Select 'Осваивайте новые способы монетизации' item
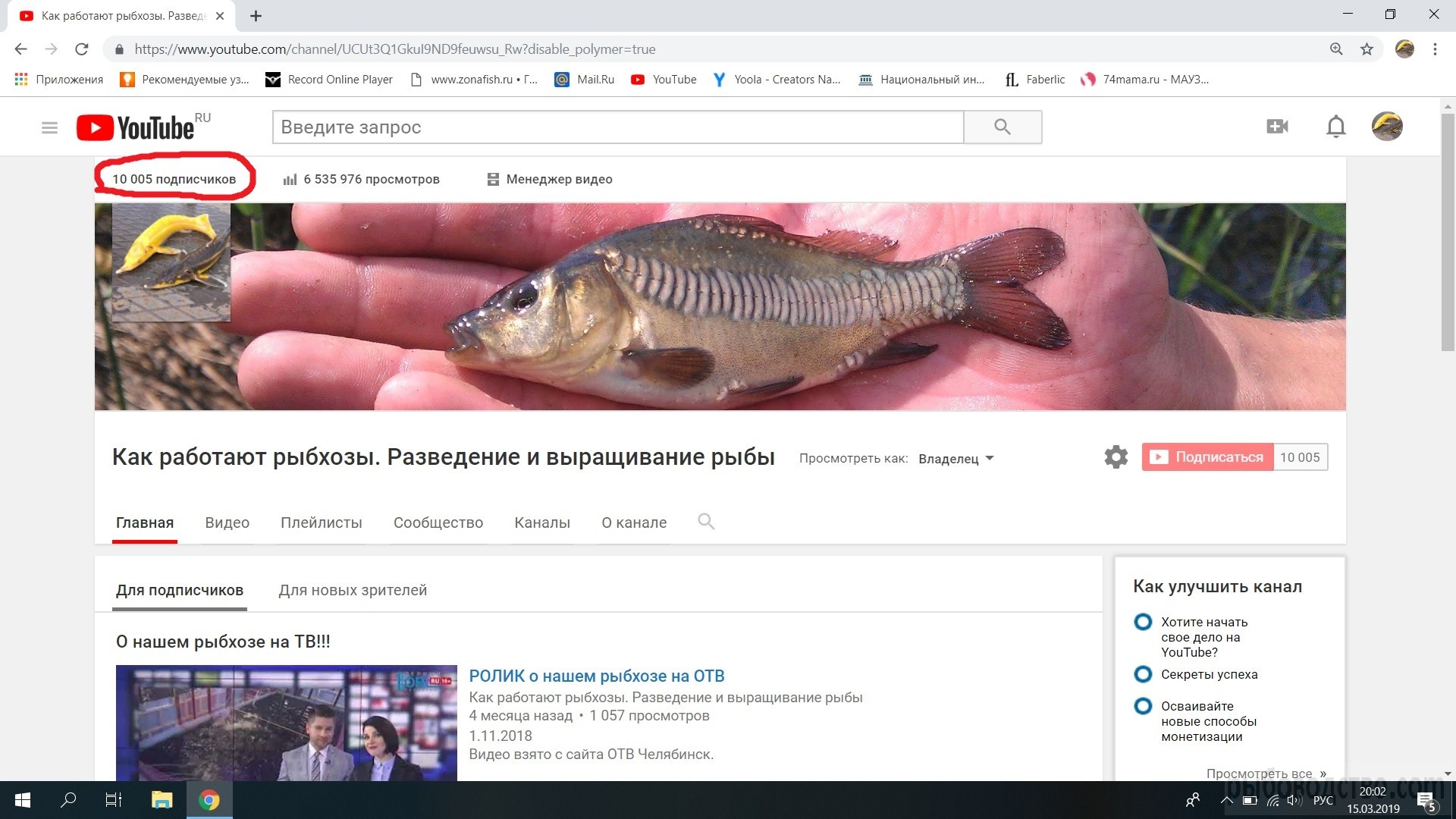1456x819 pixels. (1143, 706)
